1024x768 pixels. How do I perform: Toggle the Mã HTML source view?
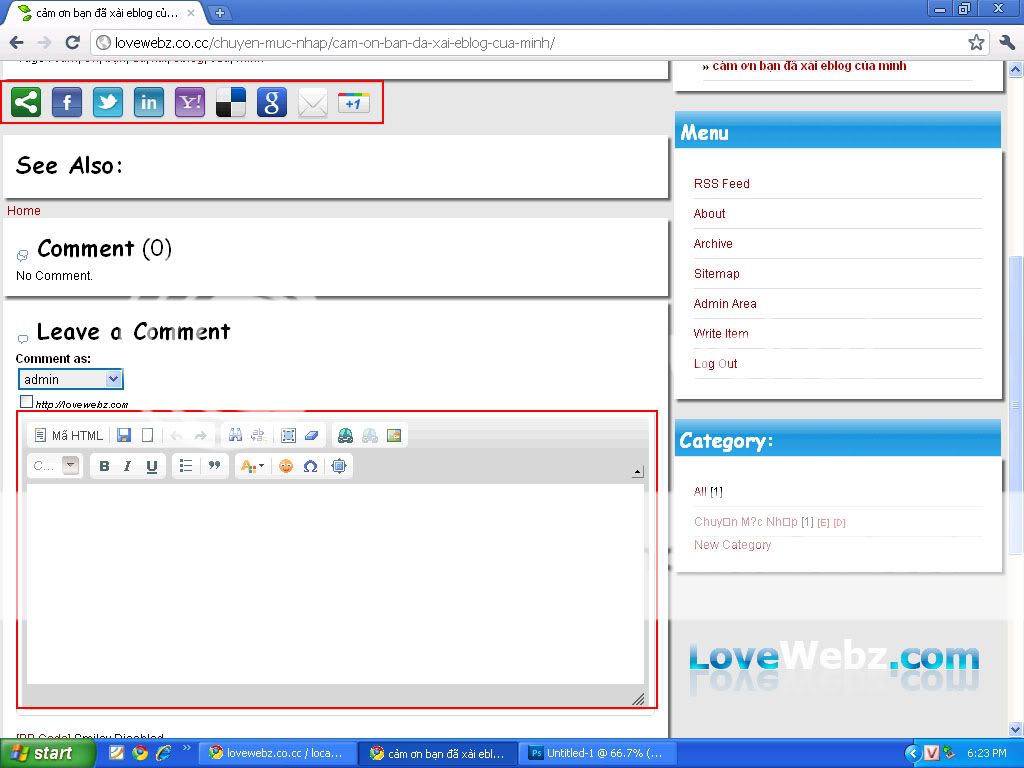[x=68, y=435]
